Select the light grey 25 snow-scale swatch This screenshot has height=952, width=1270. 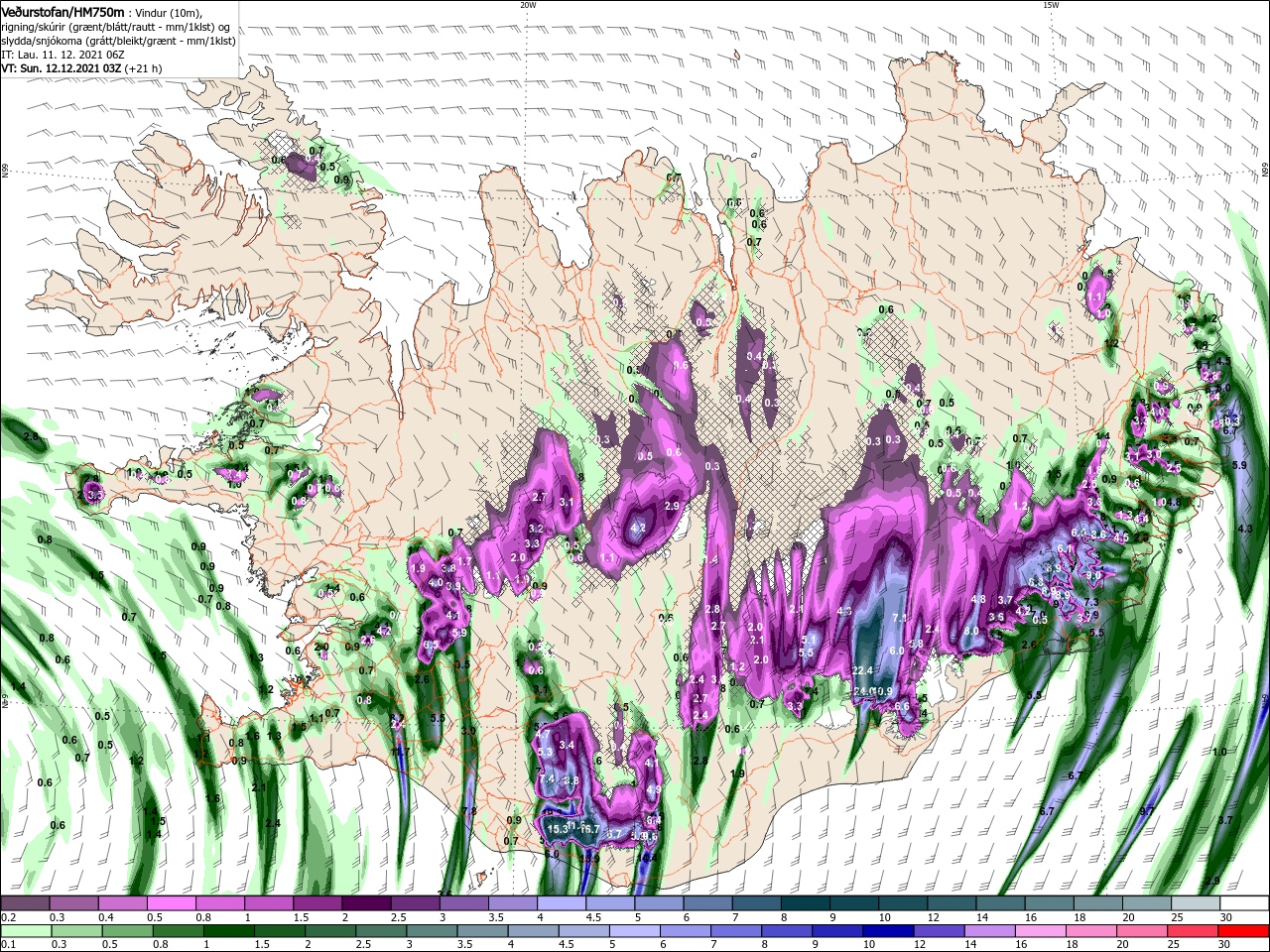click(1196, 903)
